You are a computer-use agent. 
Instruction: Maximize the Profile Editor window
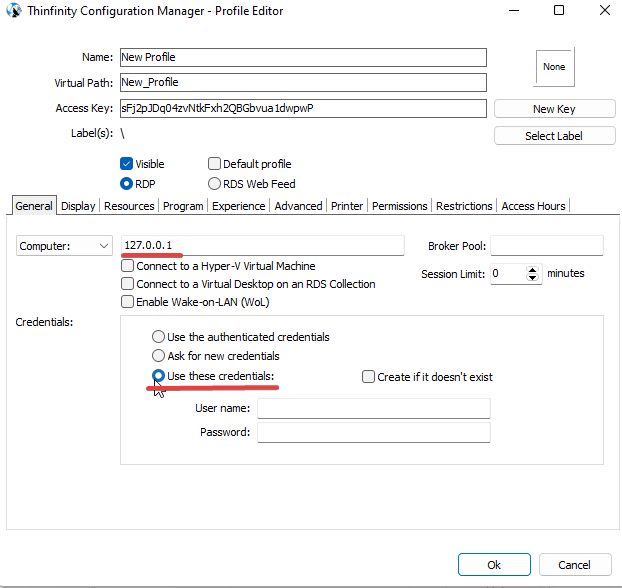(x=559, y=10)
